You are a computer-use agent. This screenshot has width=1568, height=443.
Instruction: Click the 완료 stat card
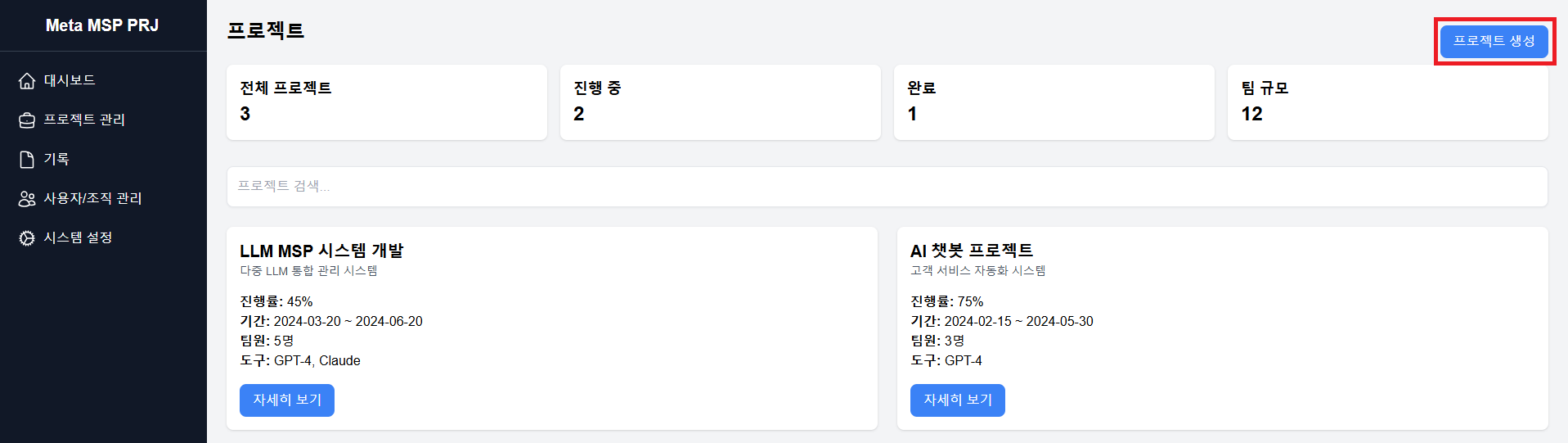tap(1054, 102)
